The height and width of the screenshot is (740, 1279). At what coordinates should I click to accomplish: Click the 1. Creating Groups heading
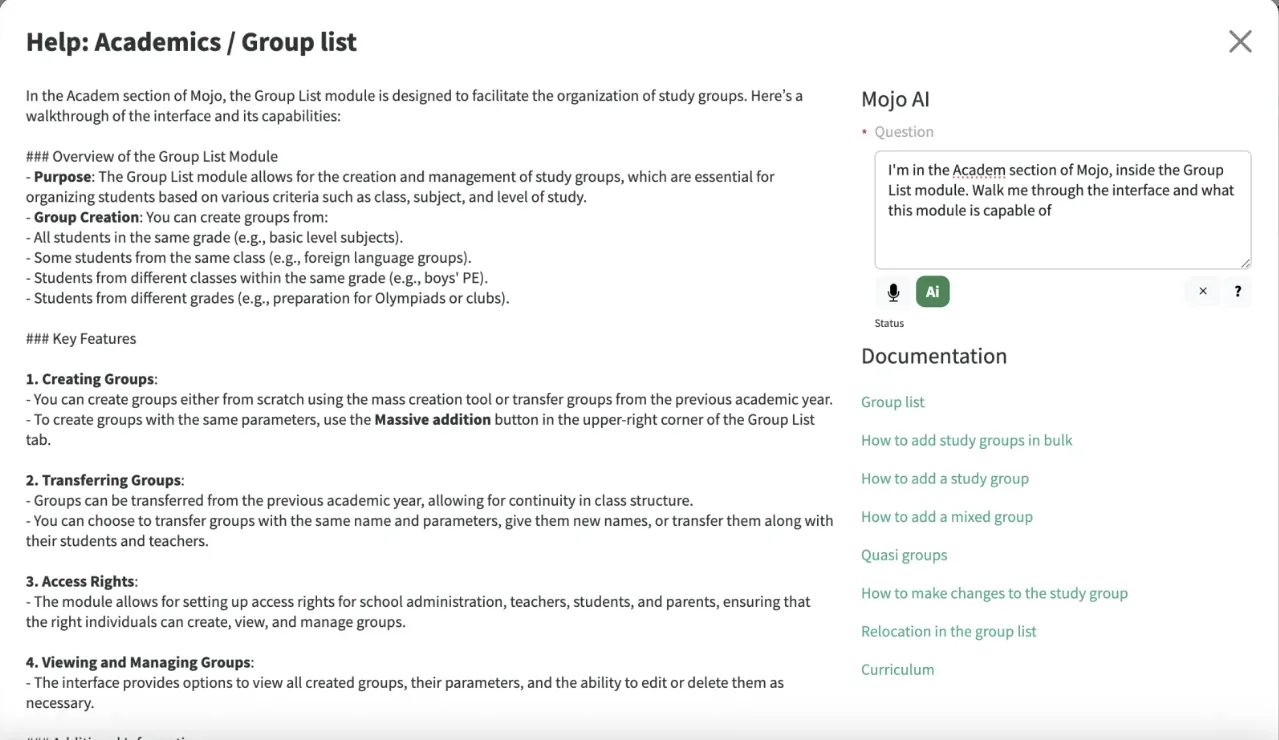click(91, 379)
